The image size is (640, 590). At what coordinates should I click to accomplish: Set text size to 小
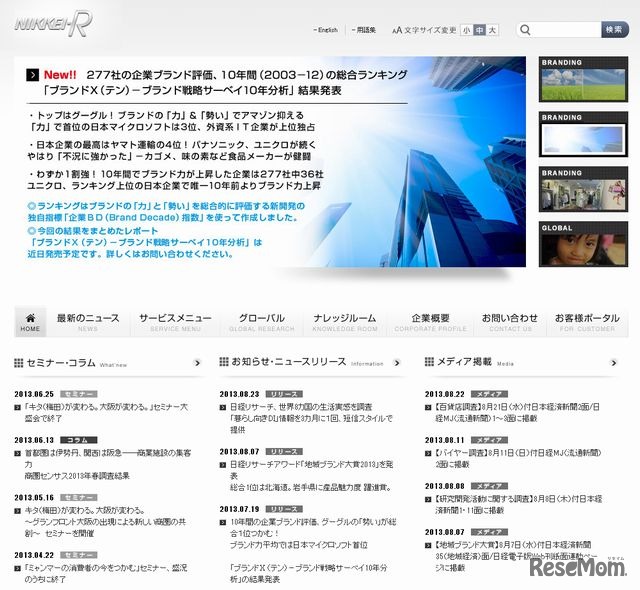tap(467, 30)
